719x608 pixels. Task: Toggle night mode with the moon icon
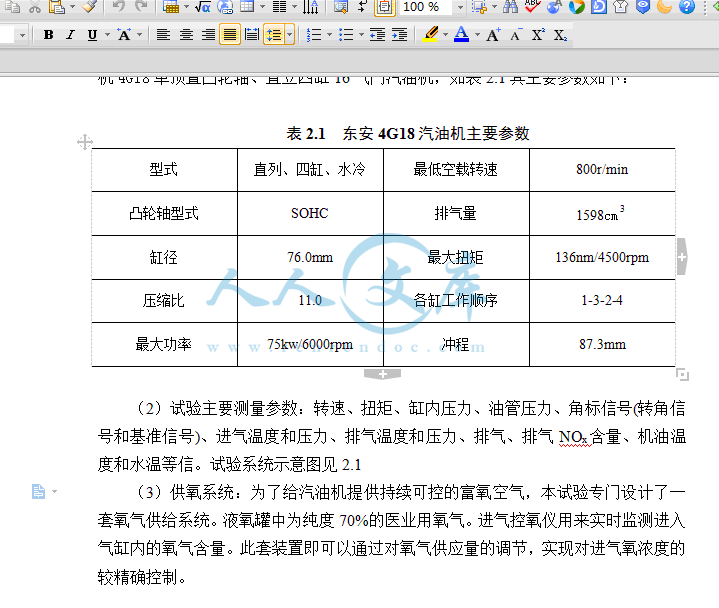[x=664, y=6]
